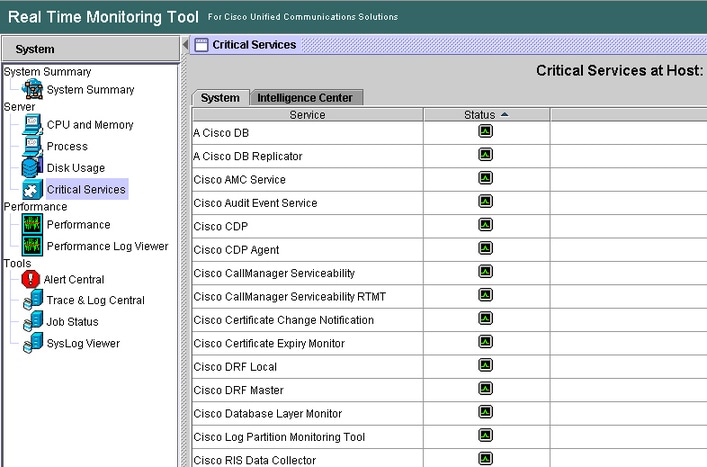Viewport: 707px width, 467px height.
Task: Select the Disk Usage database icon
Action: pos(32,168)
